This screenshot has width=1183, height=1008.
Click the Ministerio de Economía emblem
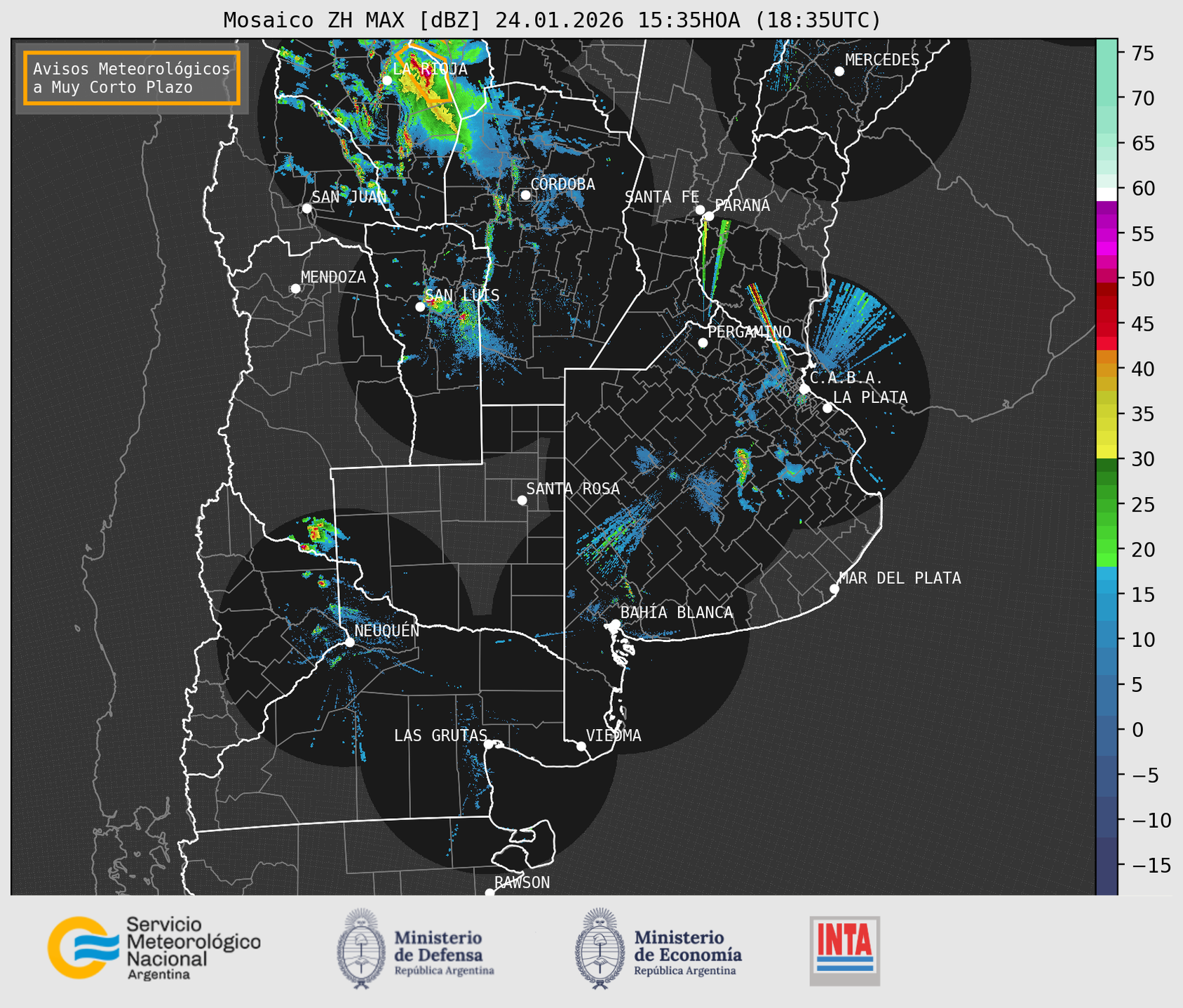600,948
